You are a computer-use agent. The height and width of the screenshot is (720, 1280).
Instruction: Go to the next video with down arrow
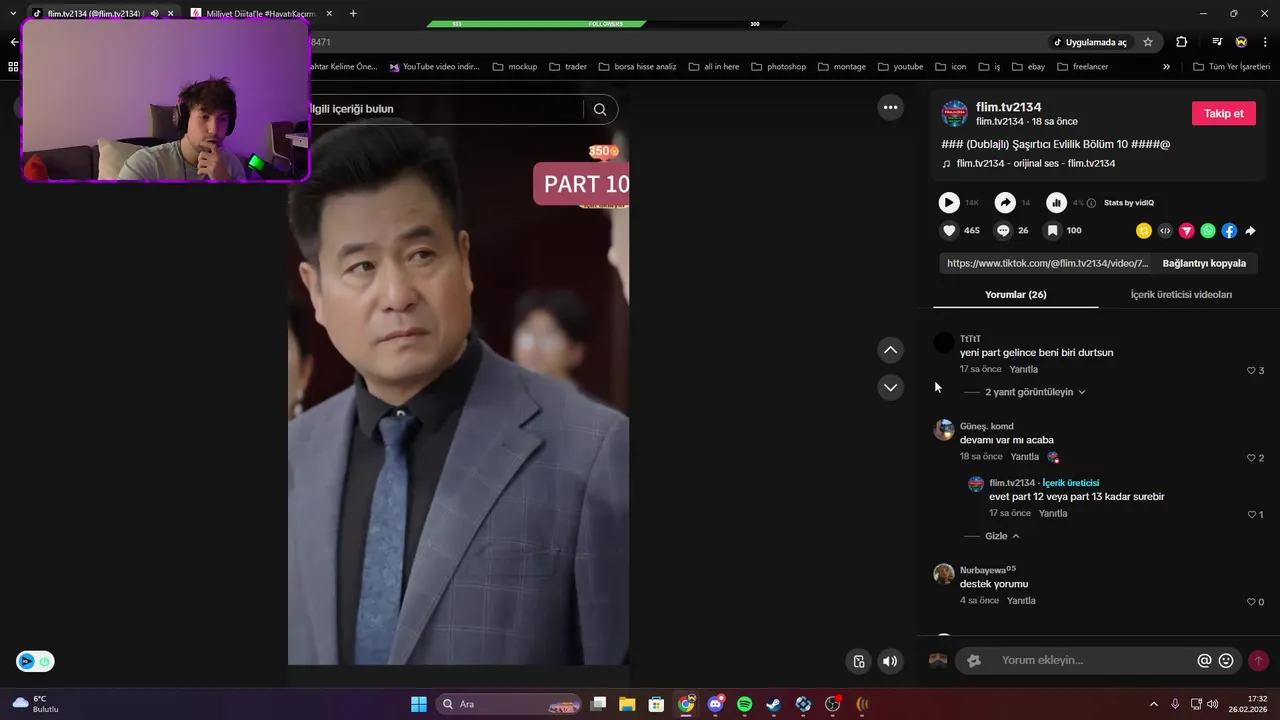890,387
